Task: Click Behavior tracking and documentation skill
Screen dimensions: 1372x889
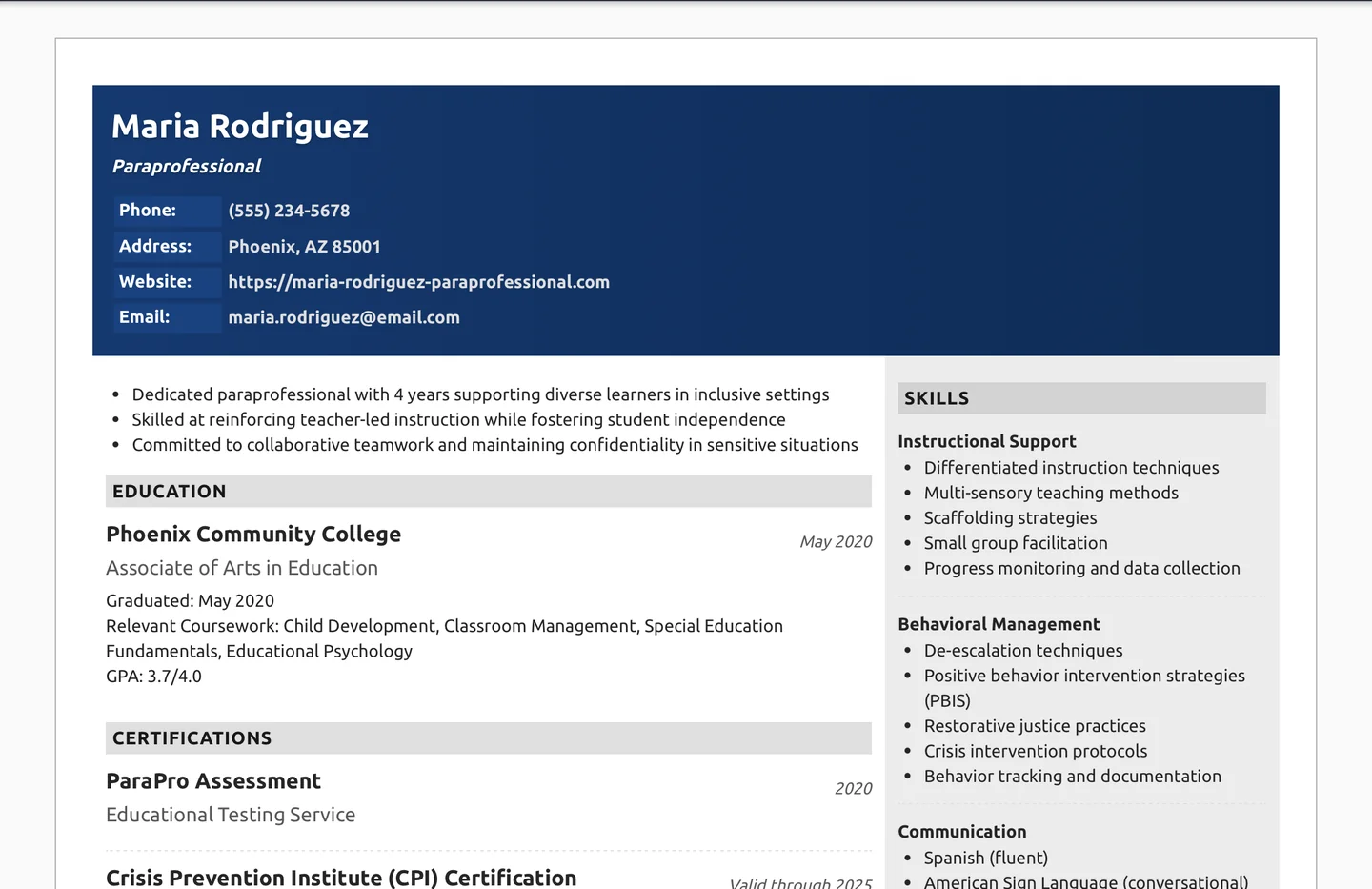Action: pos(1072,777)
